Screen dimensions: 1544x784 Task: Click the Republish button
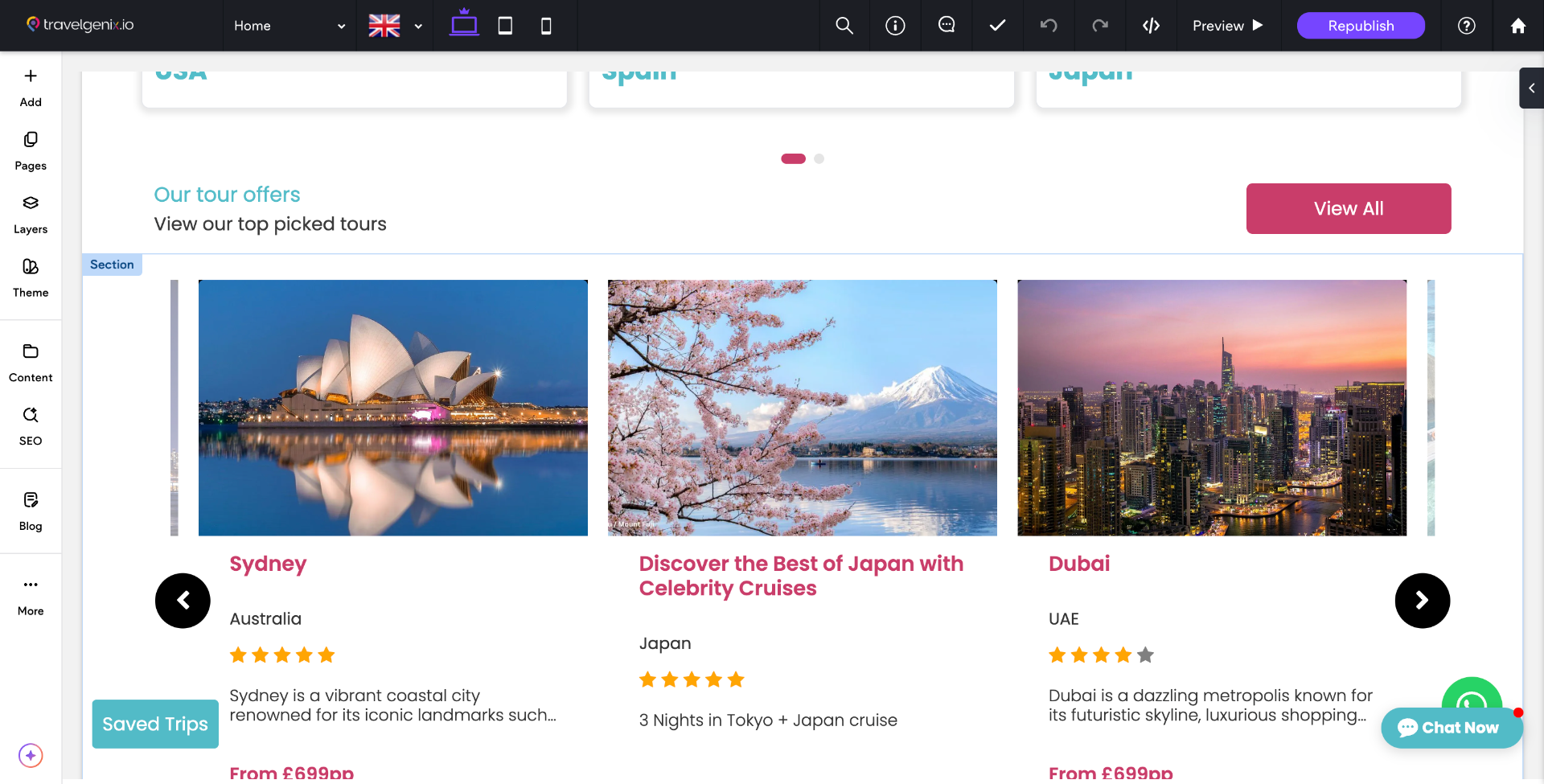tap(1360, 25)
